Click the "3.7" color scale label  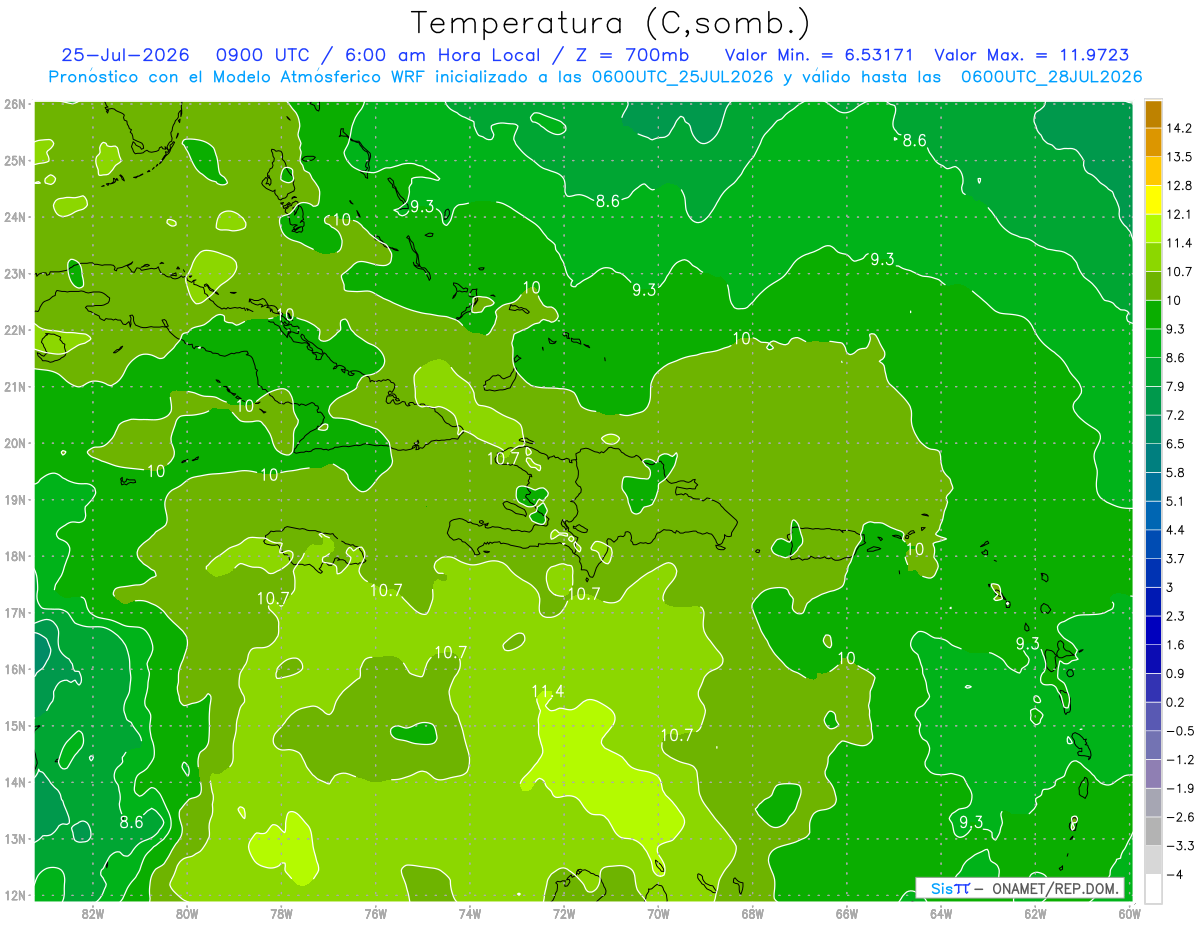[x=1176, y=558]
